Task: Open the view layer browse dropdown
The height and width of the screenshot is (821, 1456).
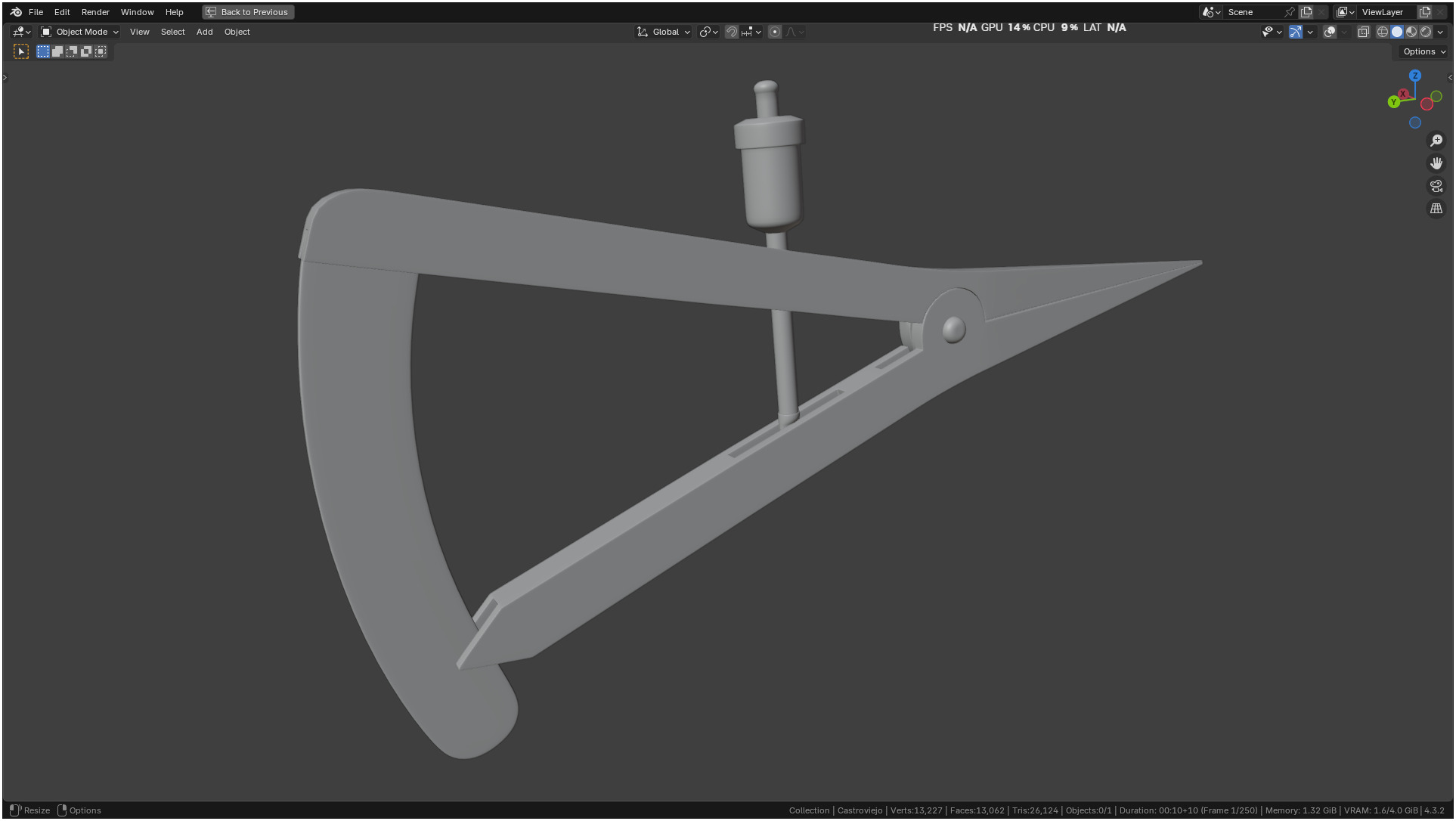Action: [1346, 12]
